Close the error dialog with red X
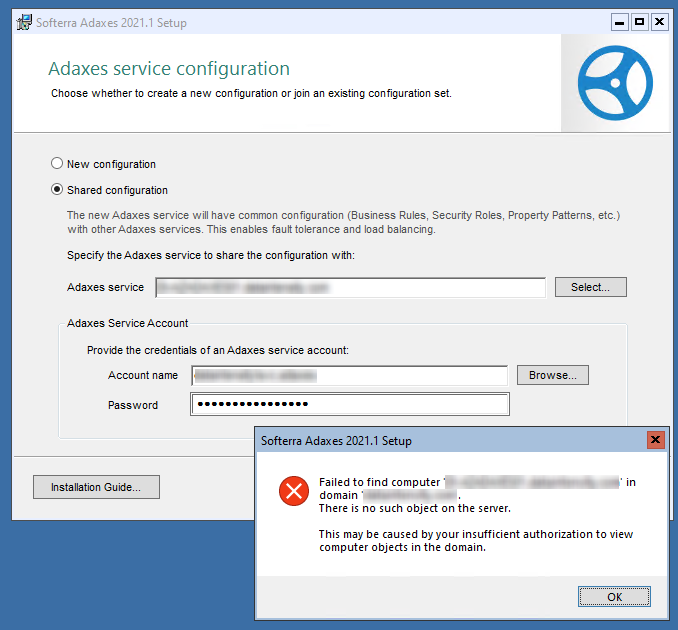678x630 pixels. [x=656, y=440]
